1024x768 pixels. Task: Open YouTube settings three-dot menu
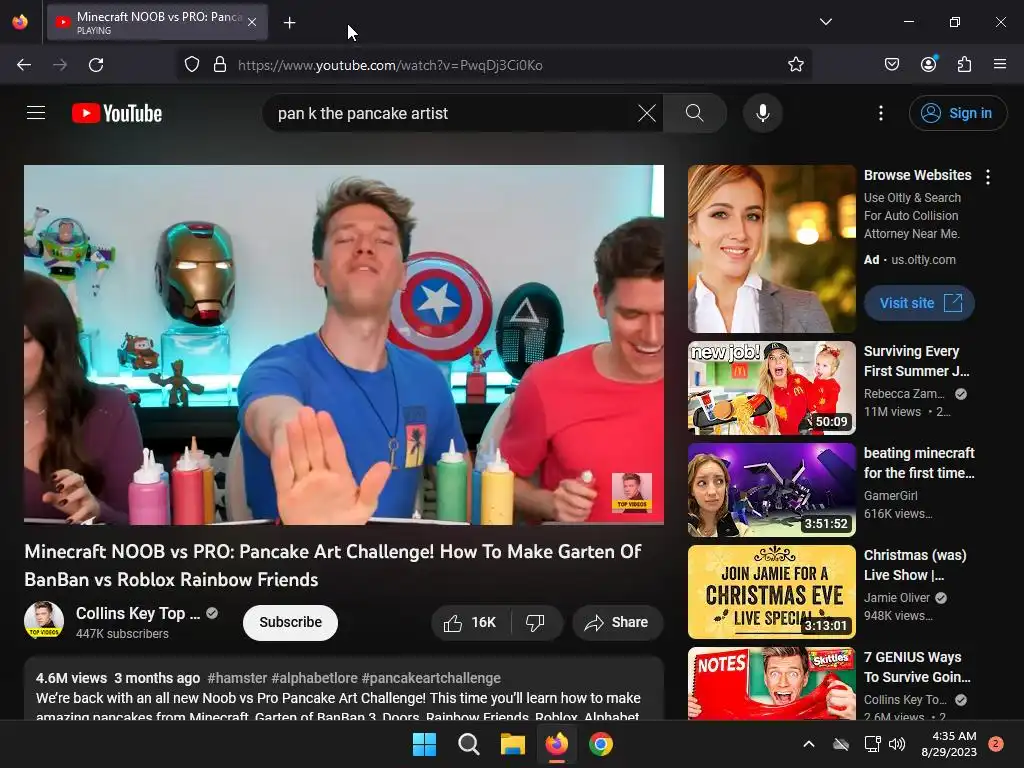880,113
